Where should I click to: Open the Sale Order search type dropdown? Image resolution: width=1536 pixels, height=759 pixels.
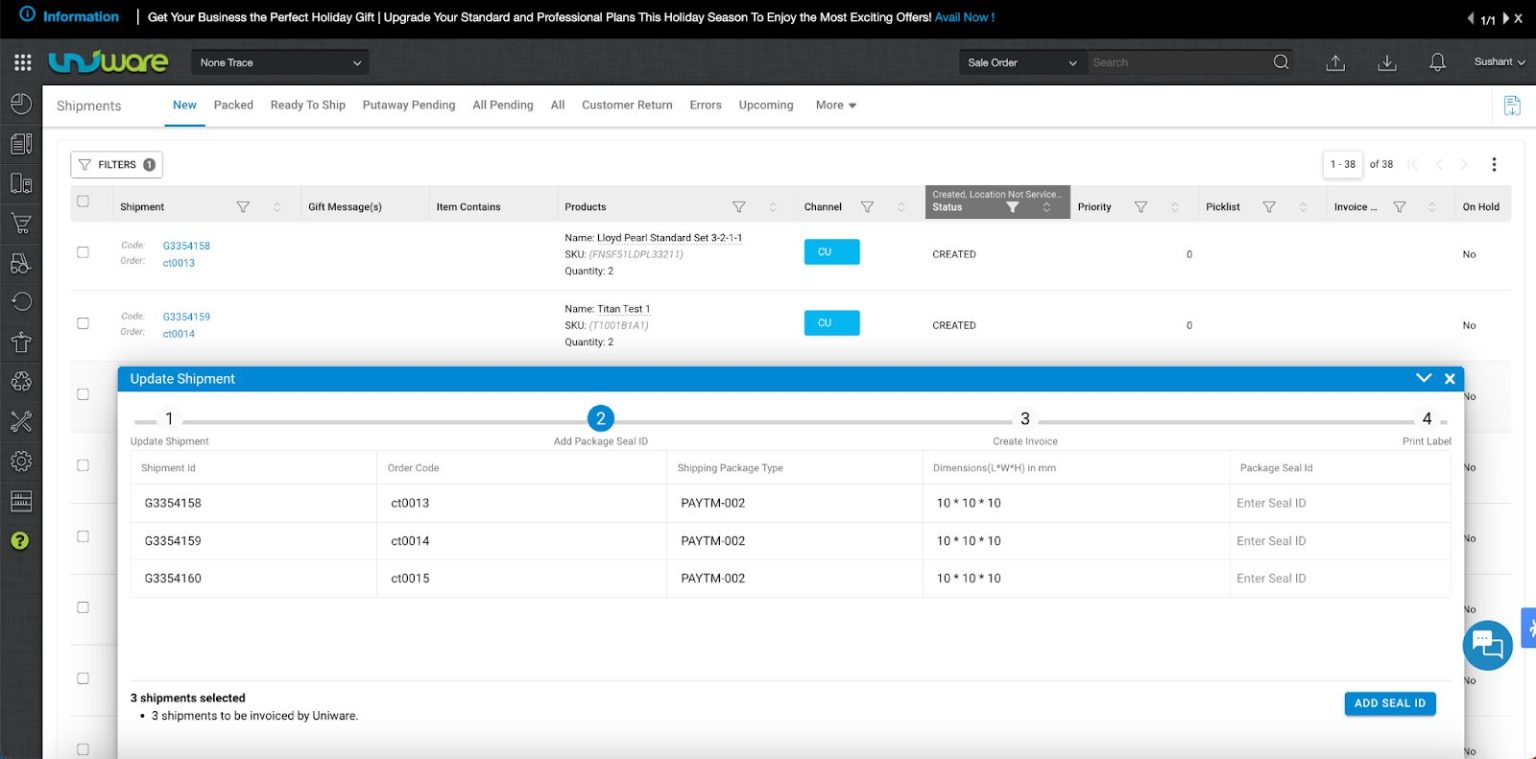click(1022, 62)
